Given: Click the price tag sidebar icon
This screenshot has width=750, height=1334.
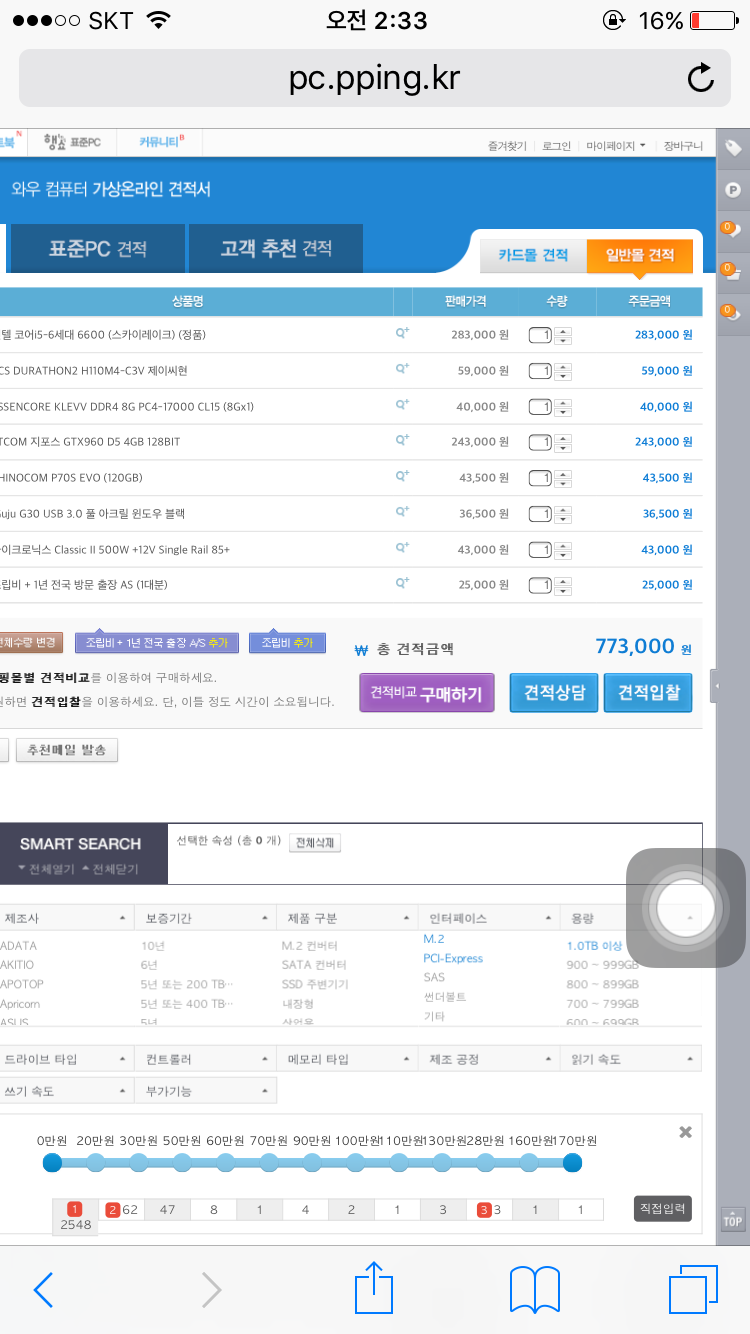Looking at the screenshot, I should [x=733, y=148].
